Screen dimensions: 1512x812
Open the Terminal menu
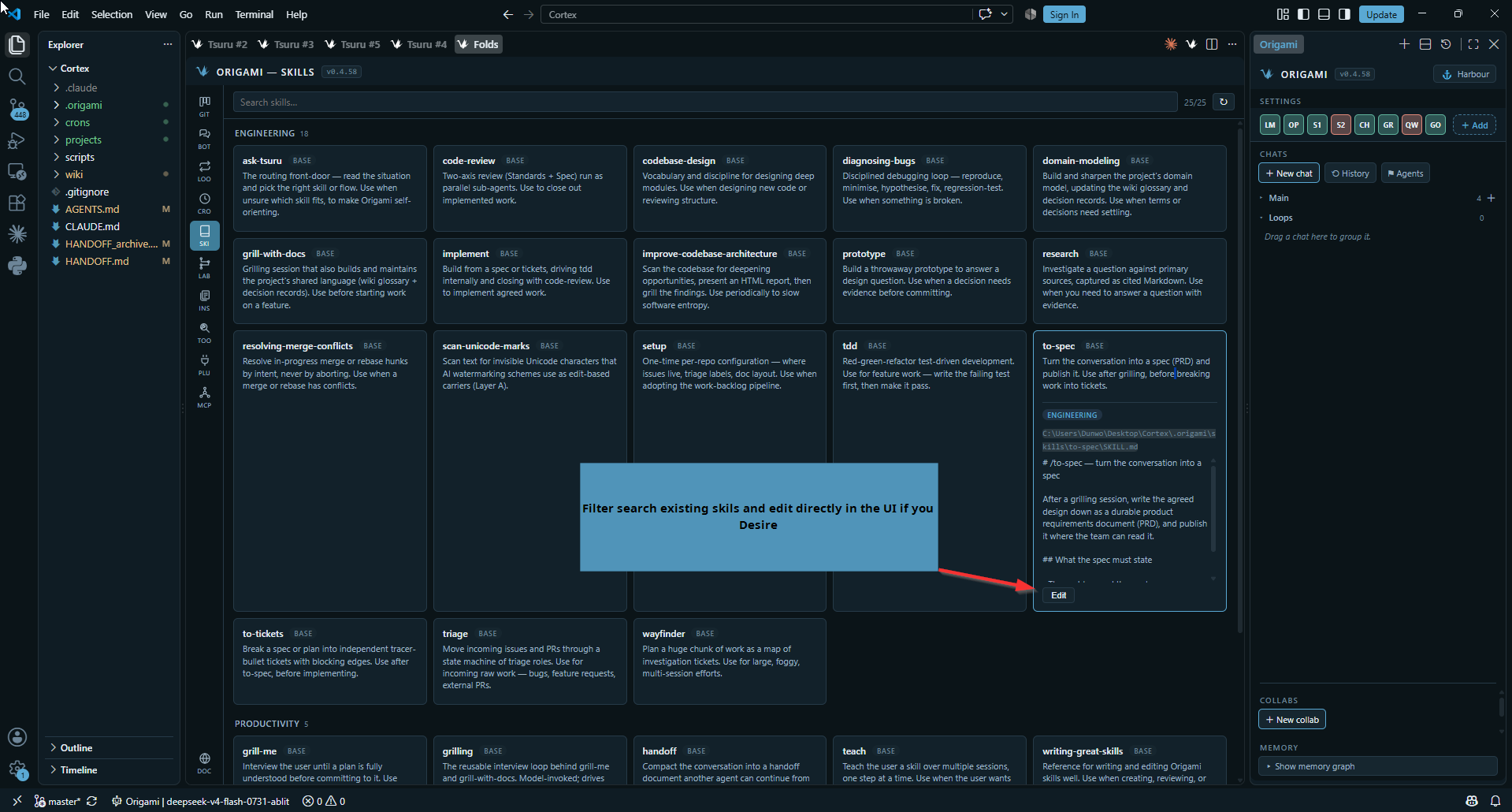click(254, 14)
